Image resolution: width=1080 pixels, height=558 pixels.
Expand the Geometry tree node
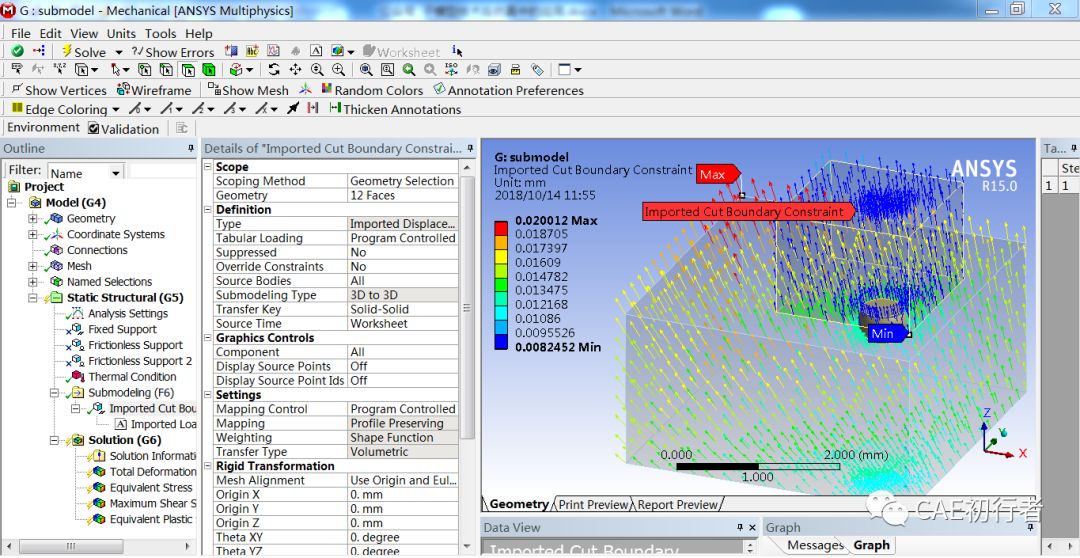pos(33,218)
